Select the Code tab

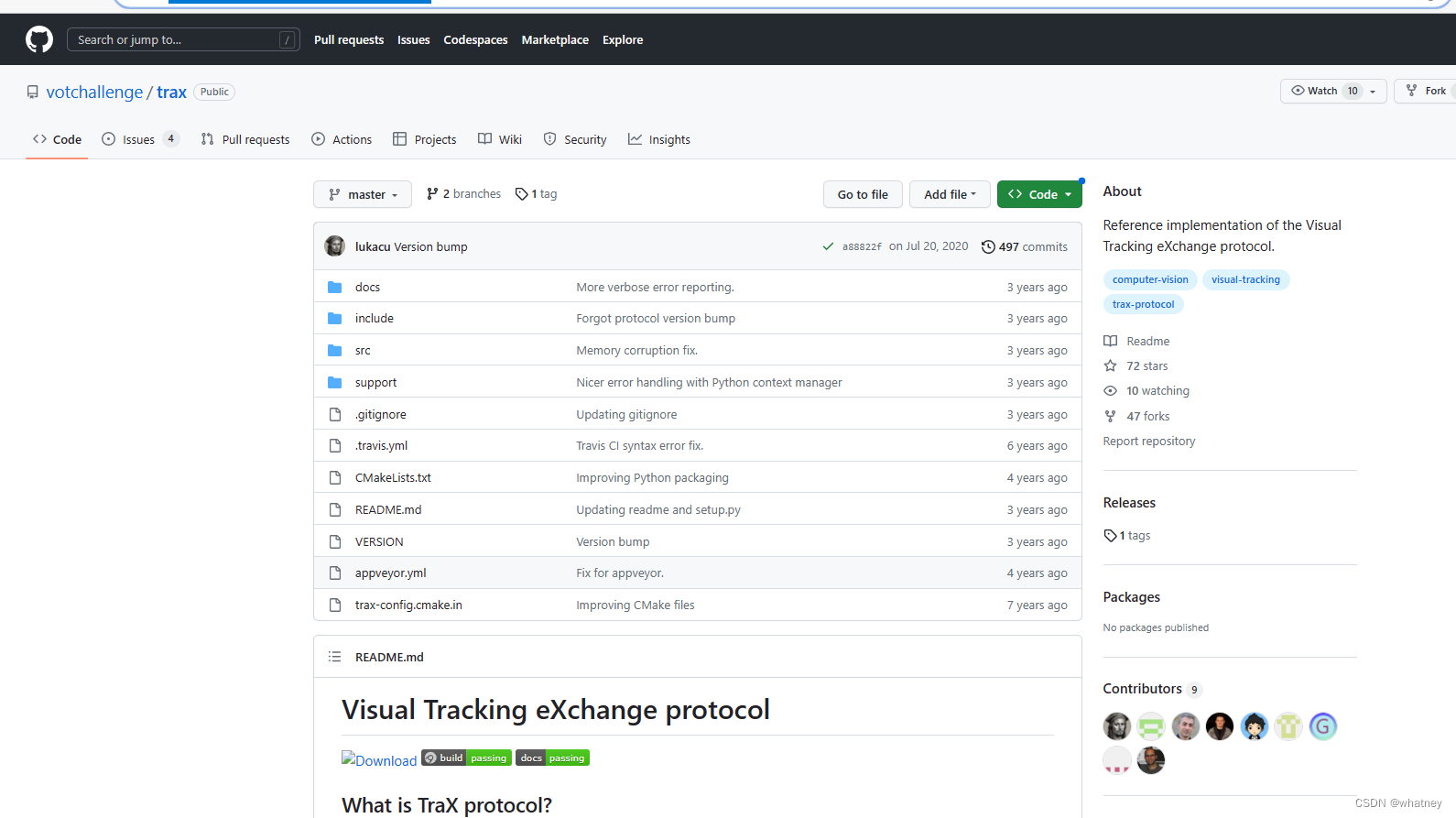[57, 139]
